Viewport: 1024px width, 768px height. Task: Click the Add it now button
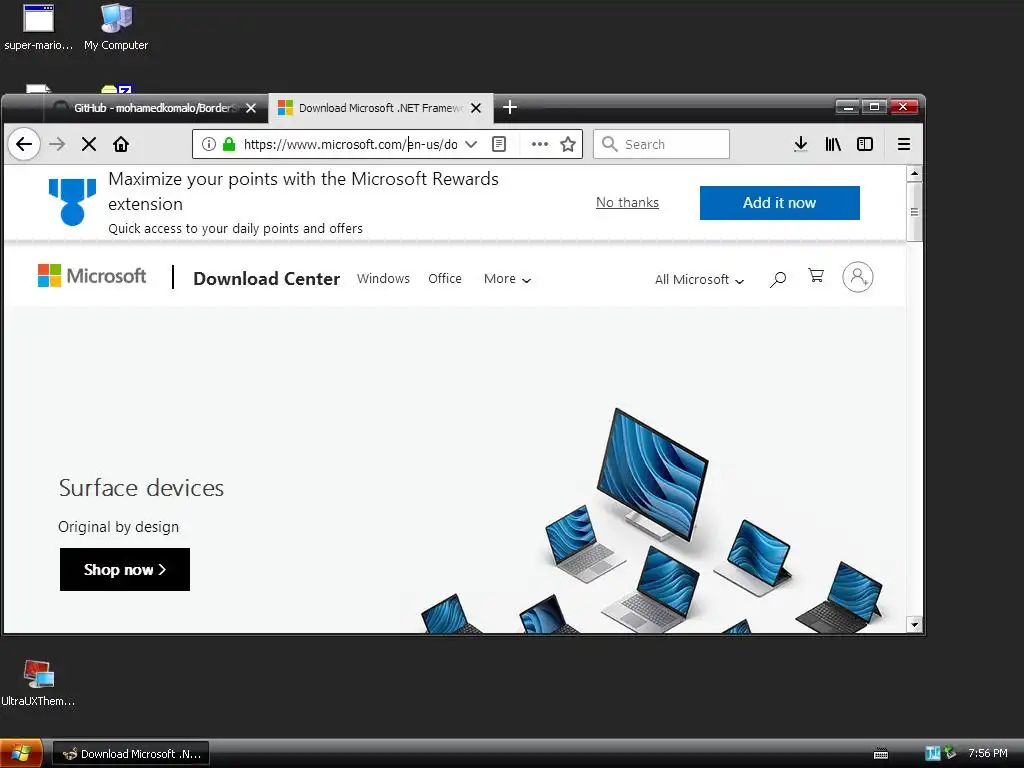coord(779,203)
